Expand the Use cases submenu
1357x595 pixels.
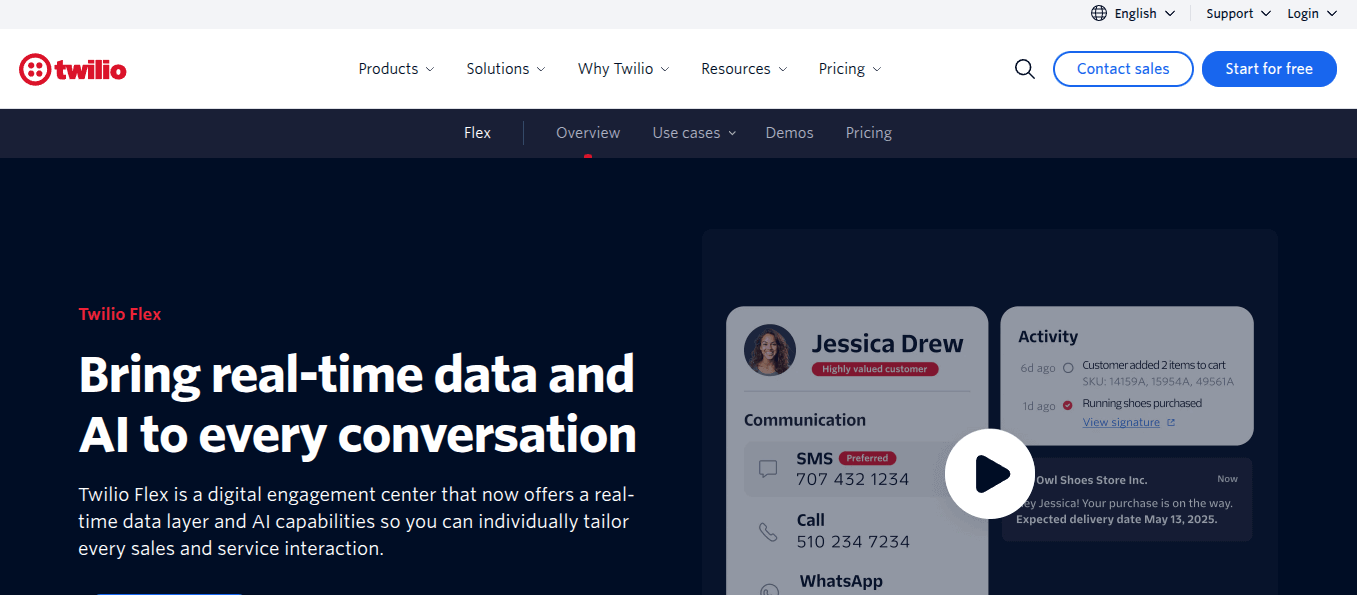tap(694, 133)
